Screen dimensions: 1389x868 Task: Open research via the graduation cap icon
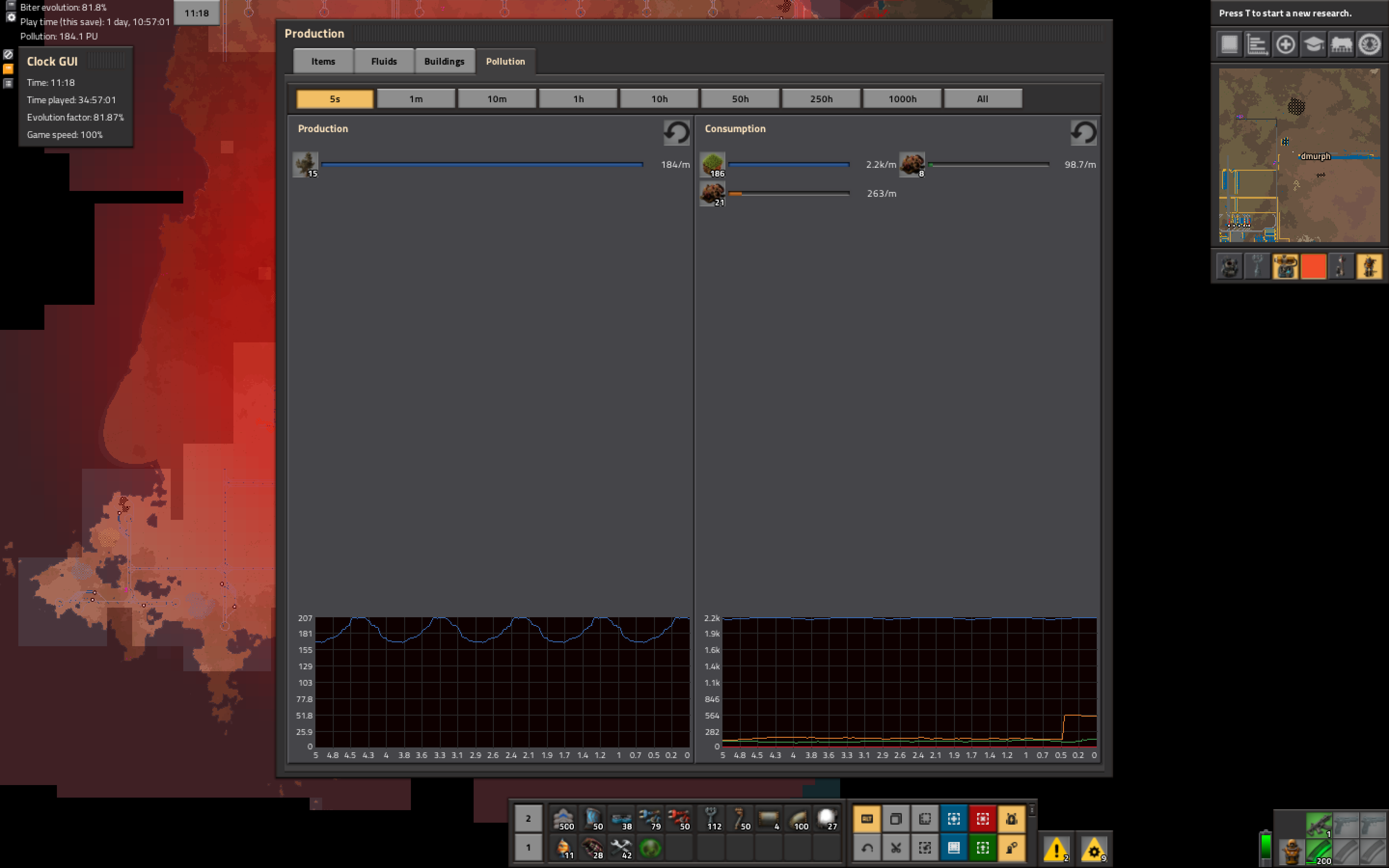1313,44
